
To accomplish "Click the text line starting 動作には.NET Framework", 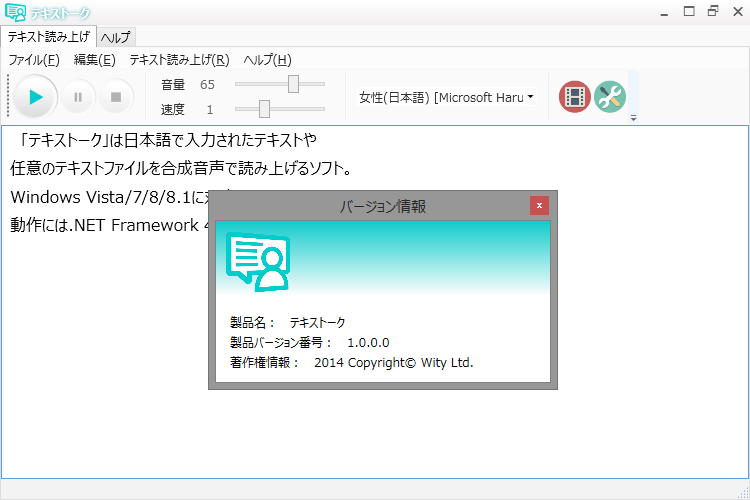I will click(x=109, y=225).
